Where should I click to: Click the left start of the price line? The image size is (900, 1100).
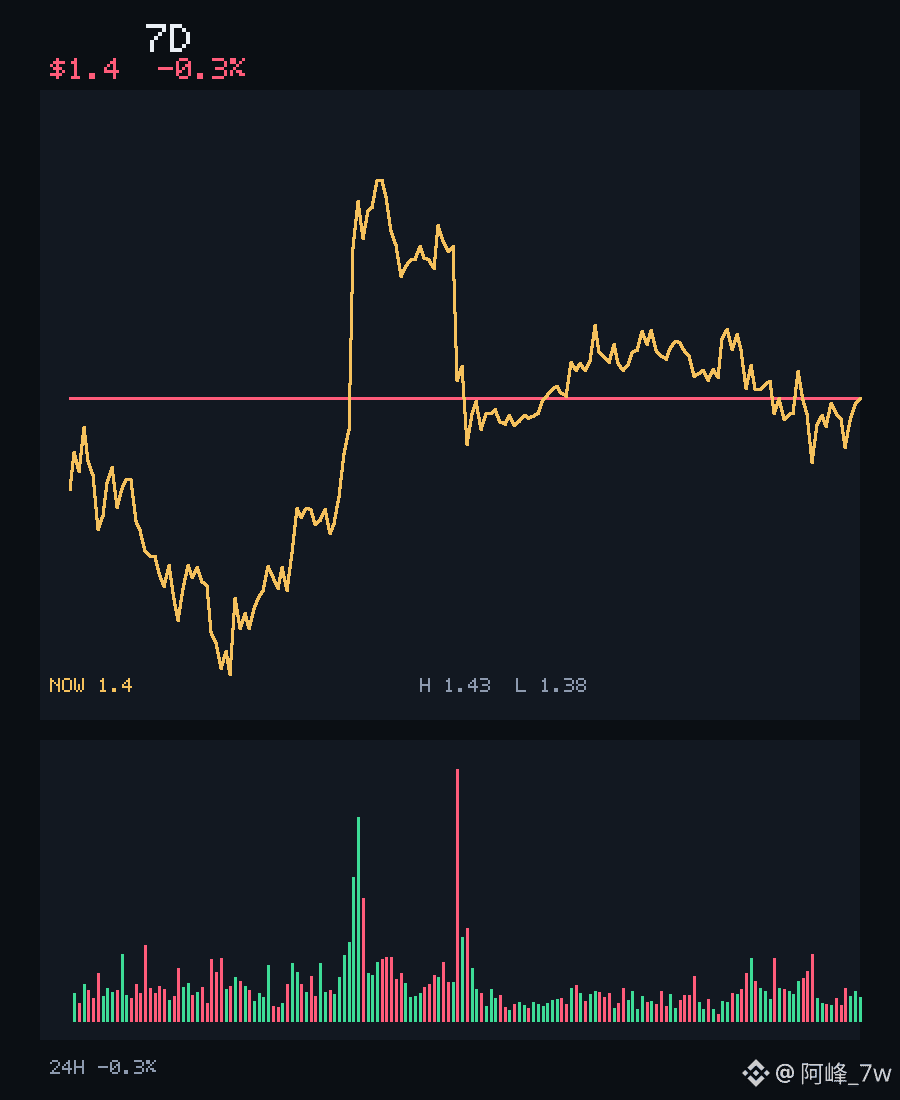tap(71, 487)
